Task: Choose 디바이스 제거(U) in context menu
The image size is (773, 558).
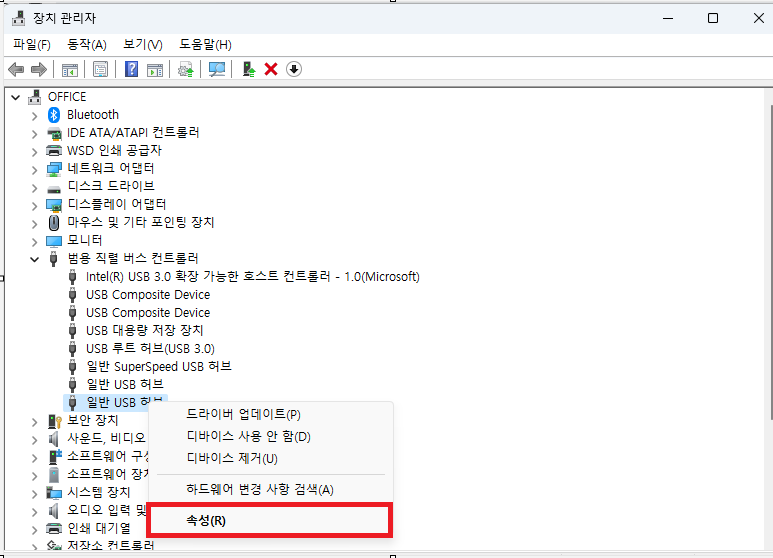Action: tap(270, 458)
